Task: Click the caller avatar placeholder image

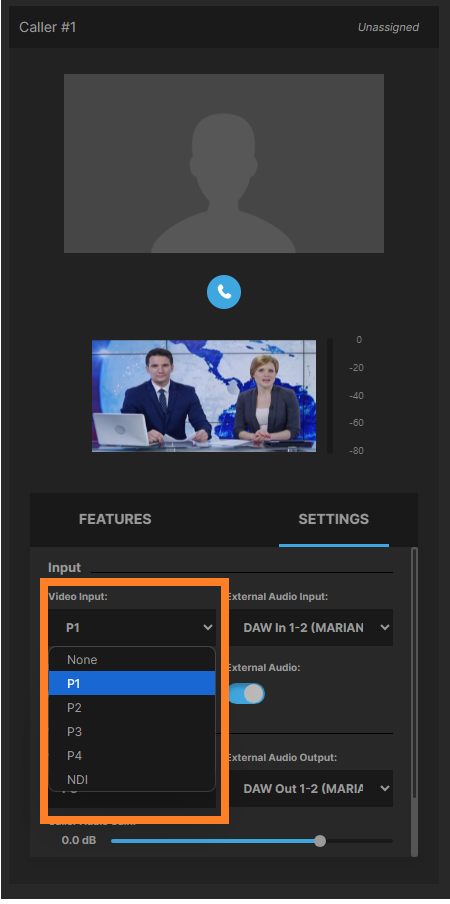Action: click(x=224, y=163)
